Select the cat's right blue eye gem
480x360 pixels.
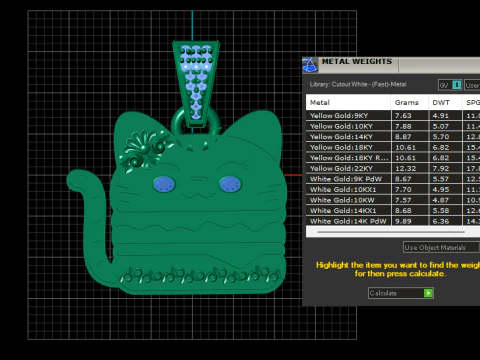point(230,184)
